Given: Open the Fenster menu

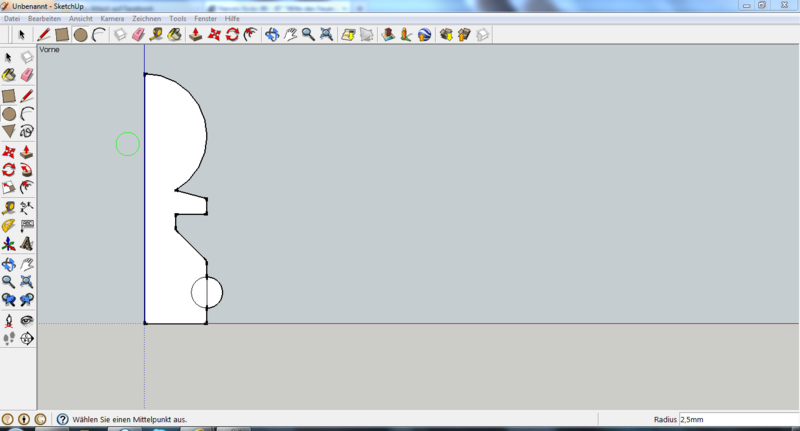Looking at the screenshot, I should (x=206, y=19).
